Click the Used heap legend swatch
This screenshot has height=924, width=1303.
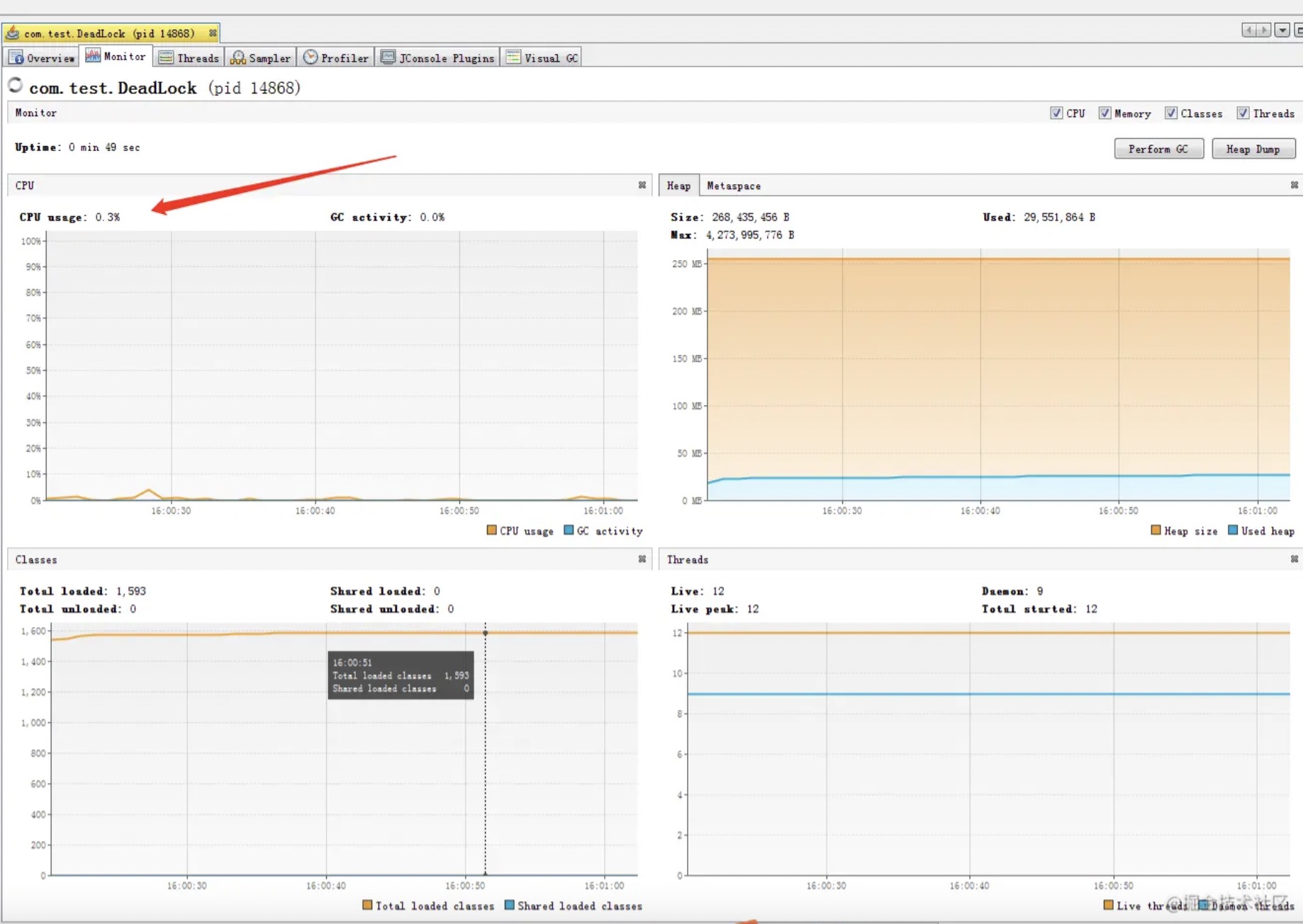[1234, 530]
